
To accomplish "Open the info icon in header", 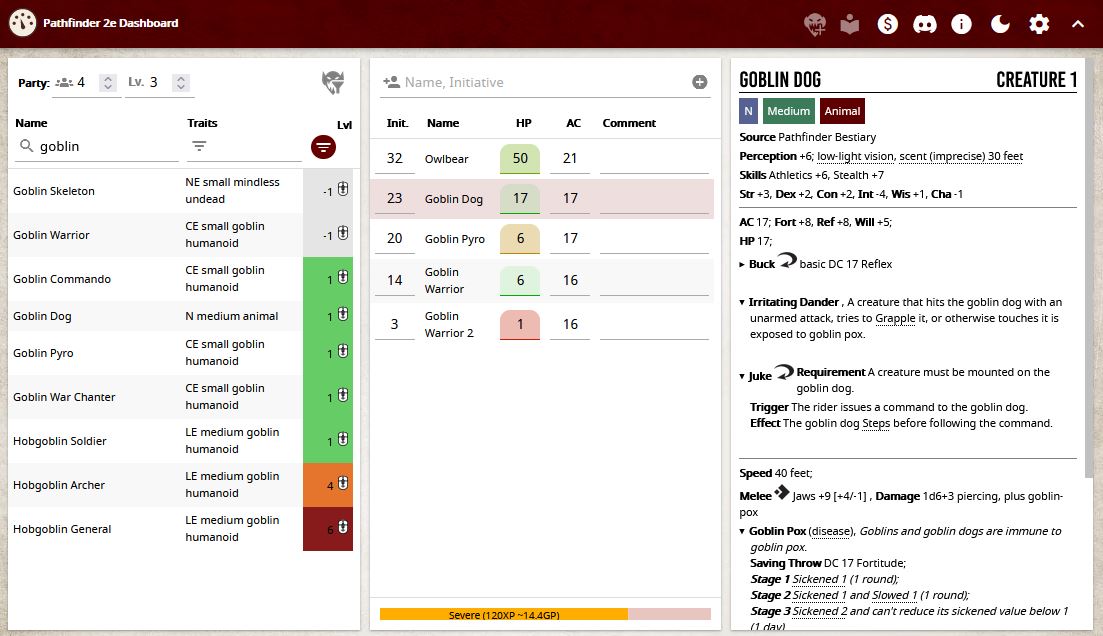I will click(x=962, y=24).
